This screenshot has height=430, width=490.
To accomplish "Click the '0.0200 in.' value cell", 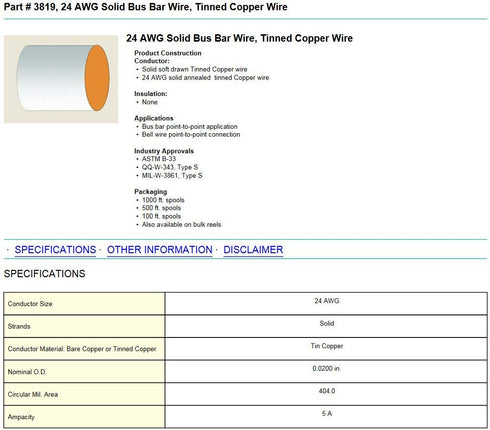I will (x=326, y=372).
